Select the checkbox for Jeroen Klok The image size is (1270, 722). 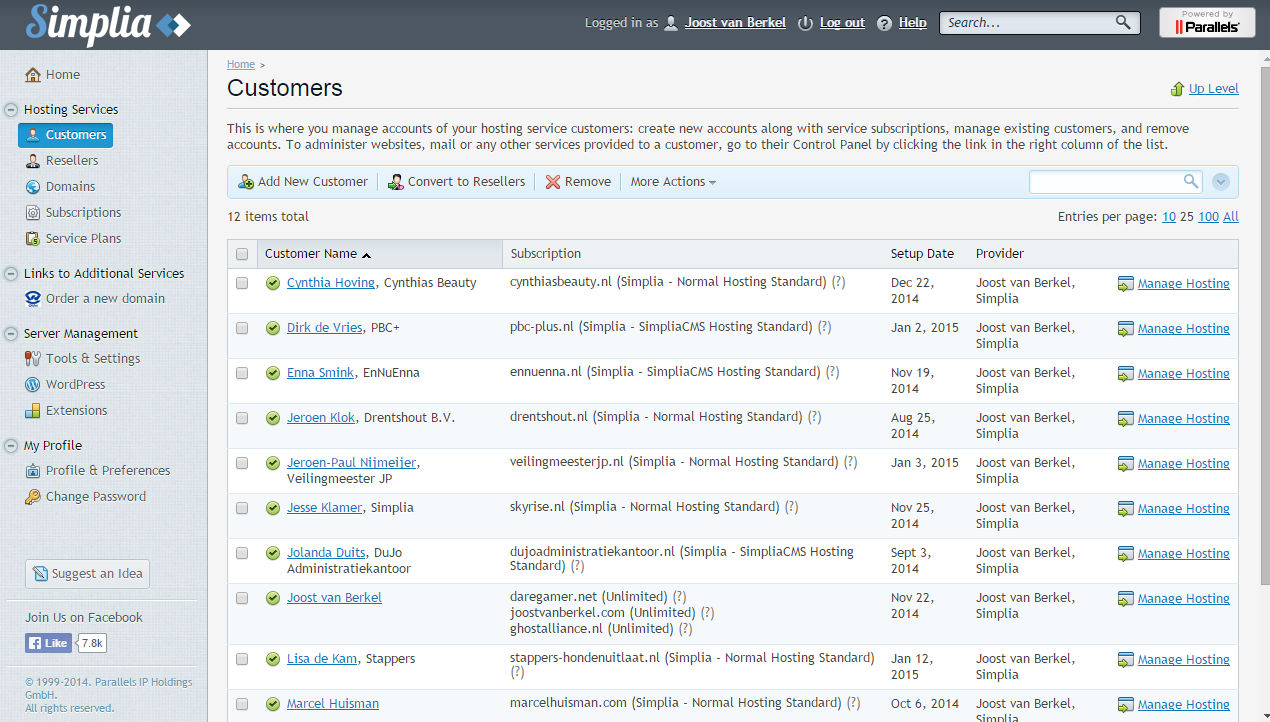tap(242, 418)
